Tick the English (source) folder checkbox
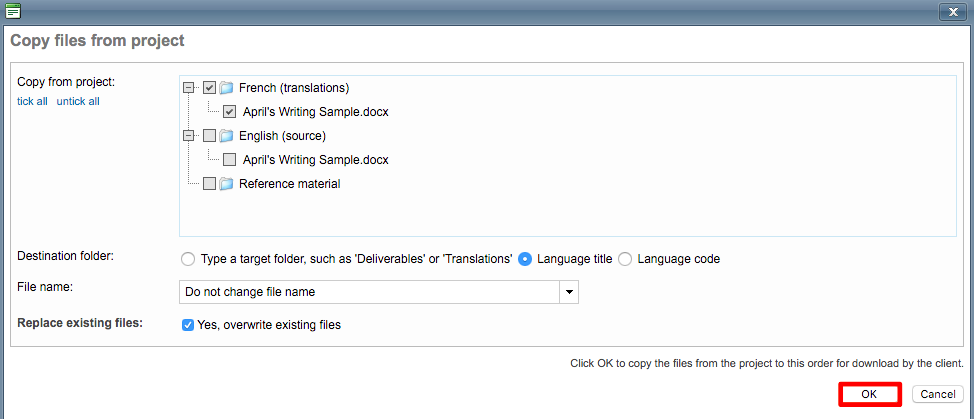974x419 pixels. (209, 136)
